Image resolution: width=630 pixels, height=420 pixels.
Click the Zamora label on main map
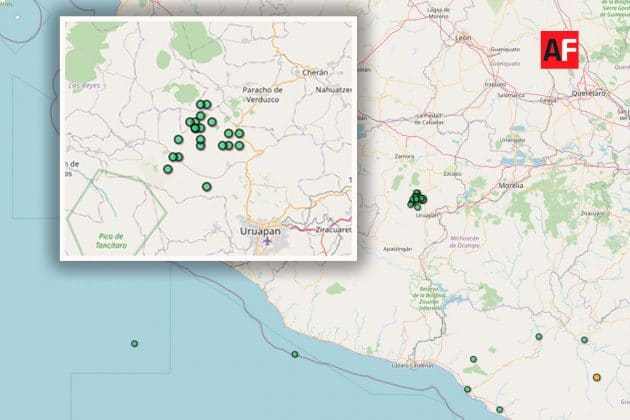[x=405, y=158]
